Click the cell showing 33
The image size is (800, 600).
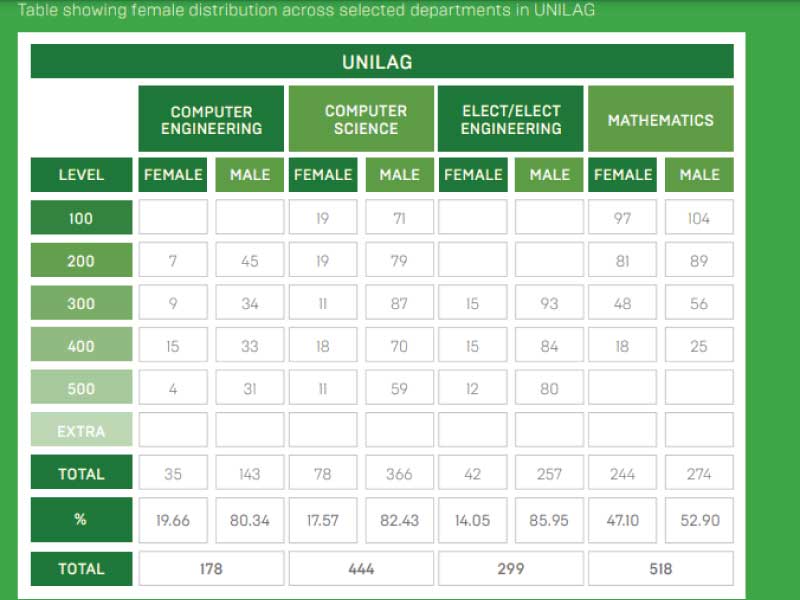pos(249,345)
